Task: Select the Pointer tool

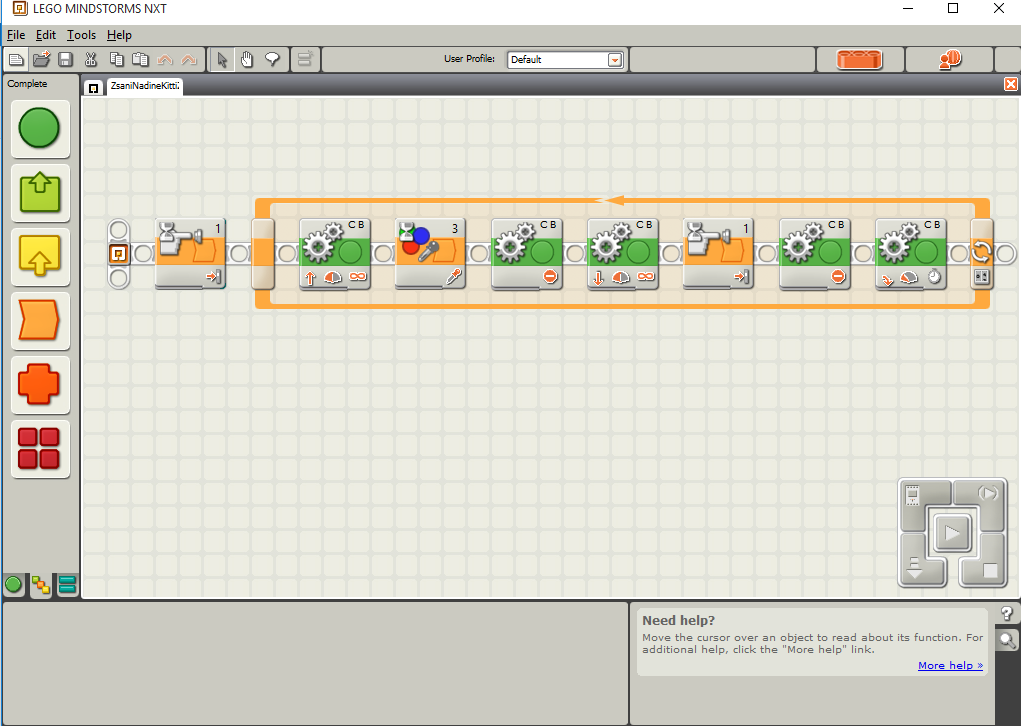Action: pos(222,60)
